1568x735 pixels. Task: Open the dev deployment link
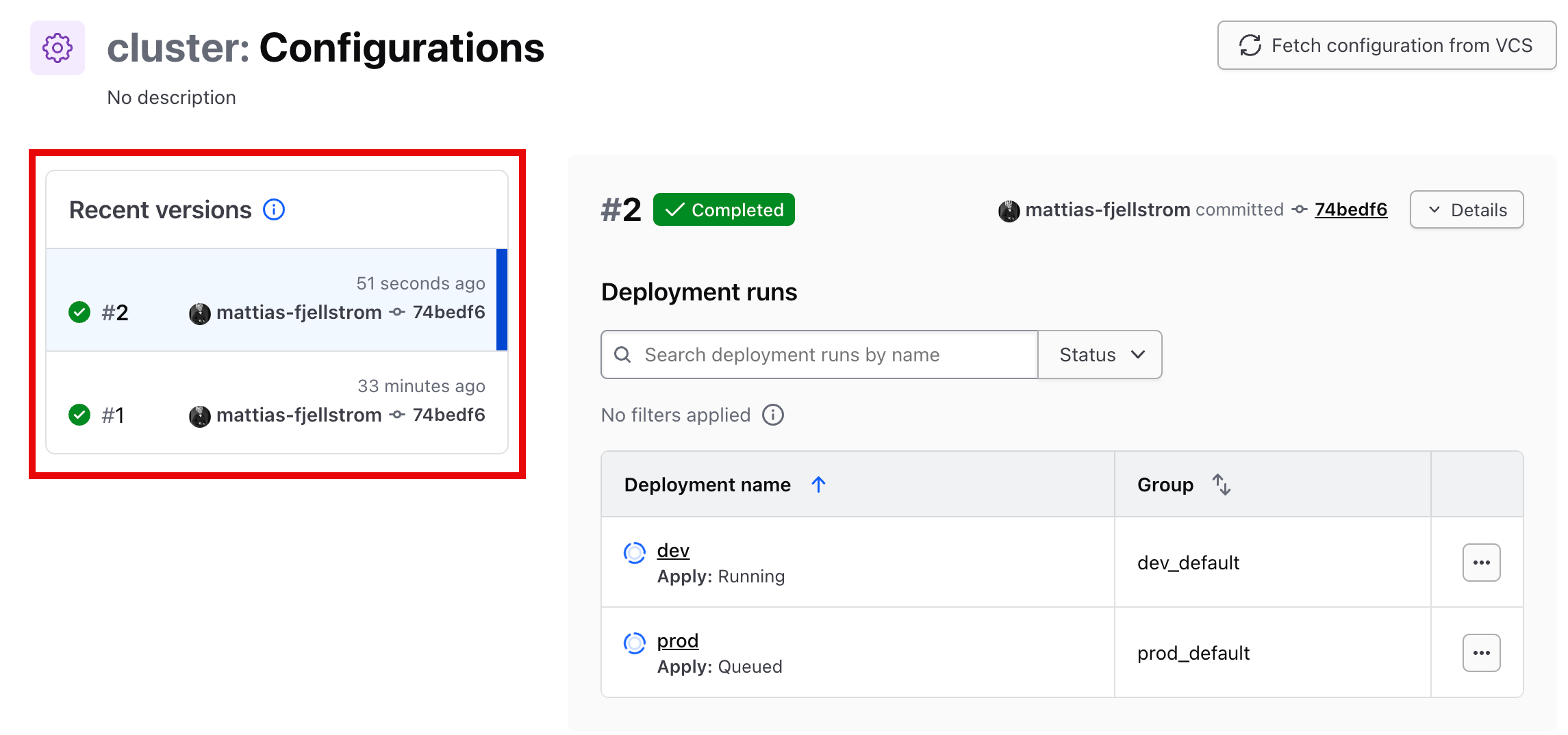point(672,550)
